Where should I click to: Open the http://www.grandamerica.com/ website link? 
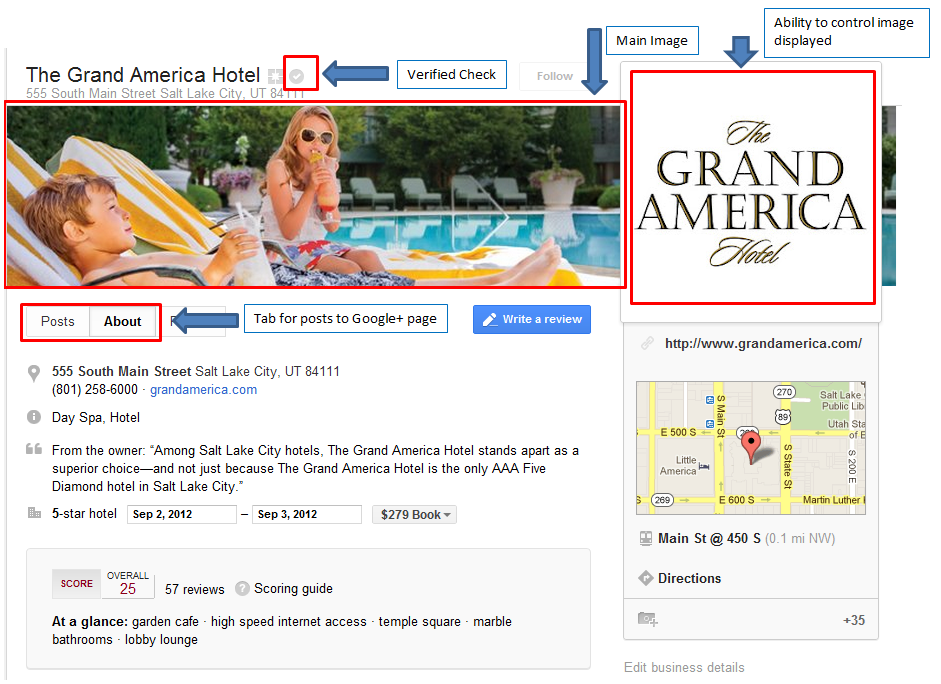763,344
